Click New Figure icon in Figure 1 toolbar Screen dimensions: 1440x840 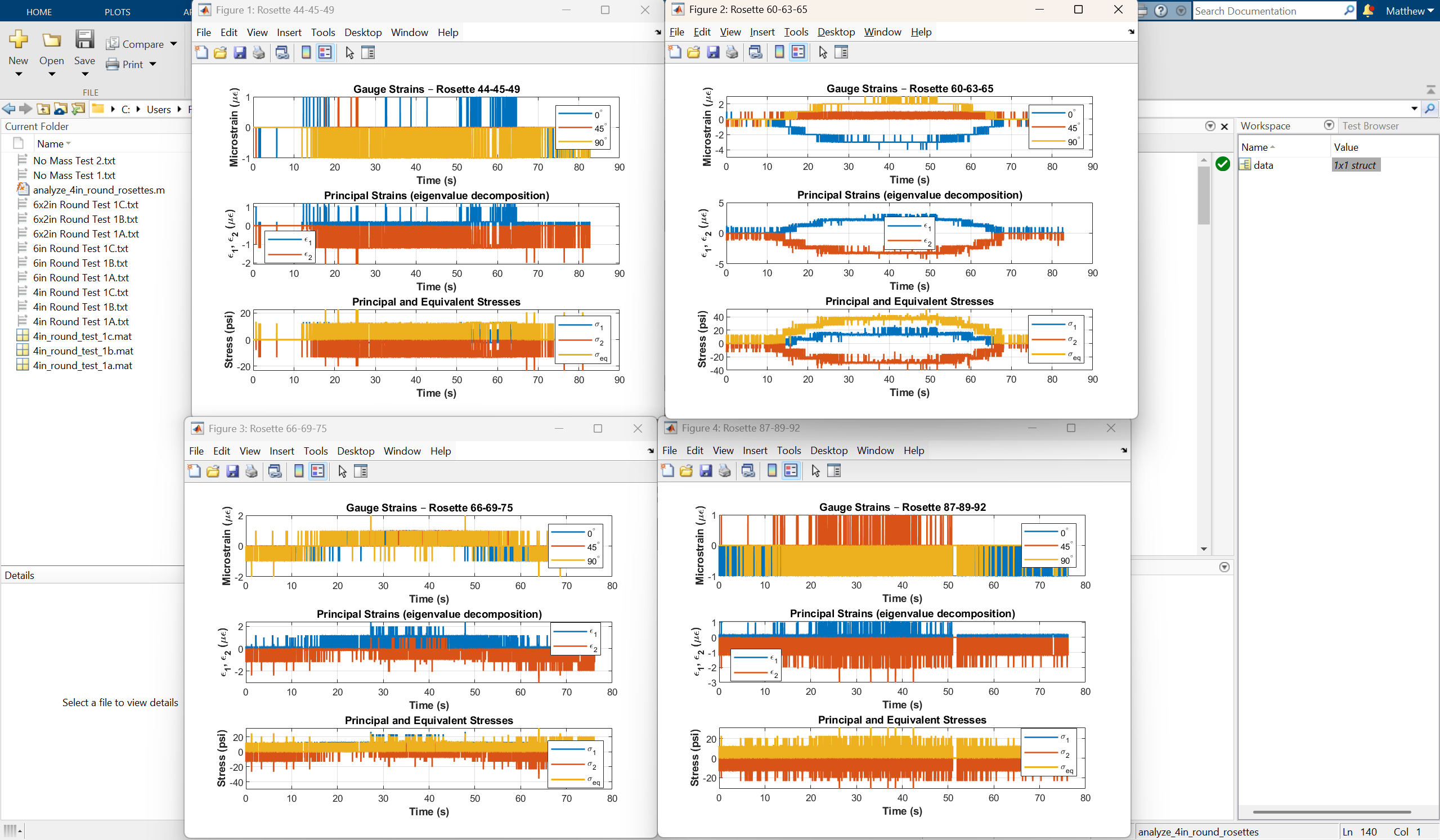pyautogui.click(x=201, y=53)
